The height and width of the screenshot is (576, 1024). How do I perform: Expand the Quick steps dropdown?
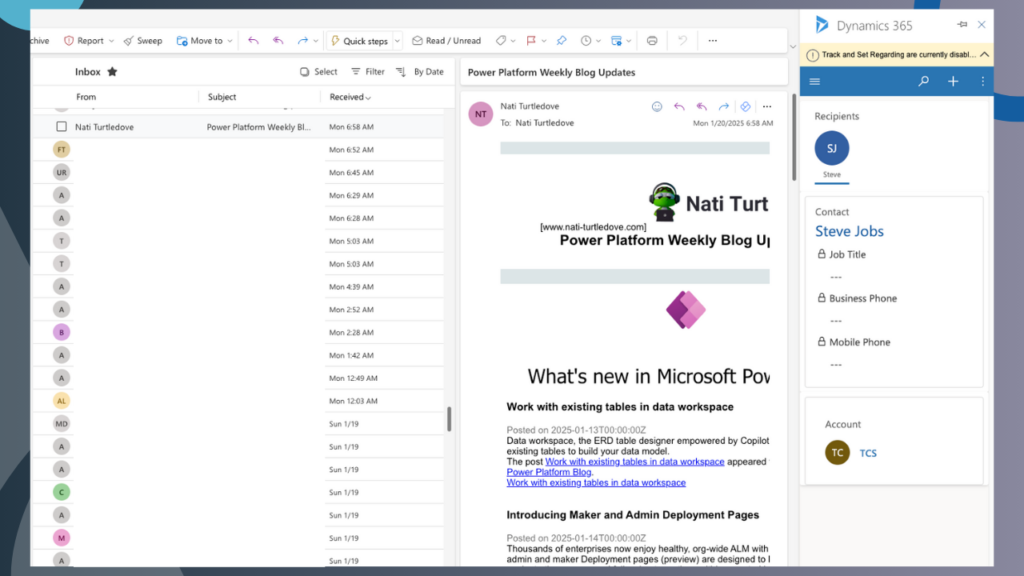397,40
